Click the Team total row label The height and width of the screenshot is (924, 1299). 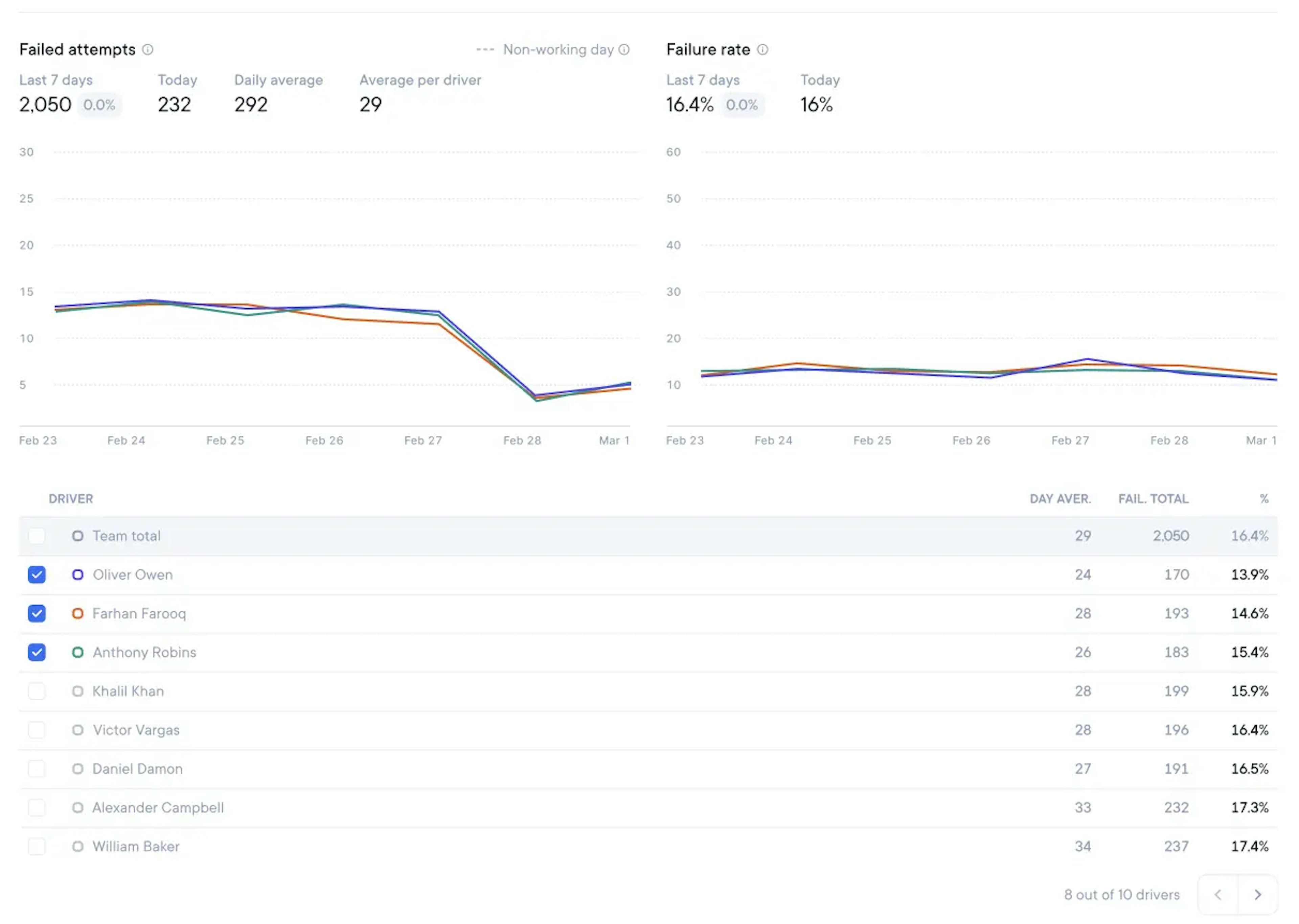[x=126, y=536]
